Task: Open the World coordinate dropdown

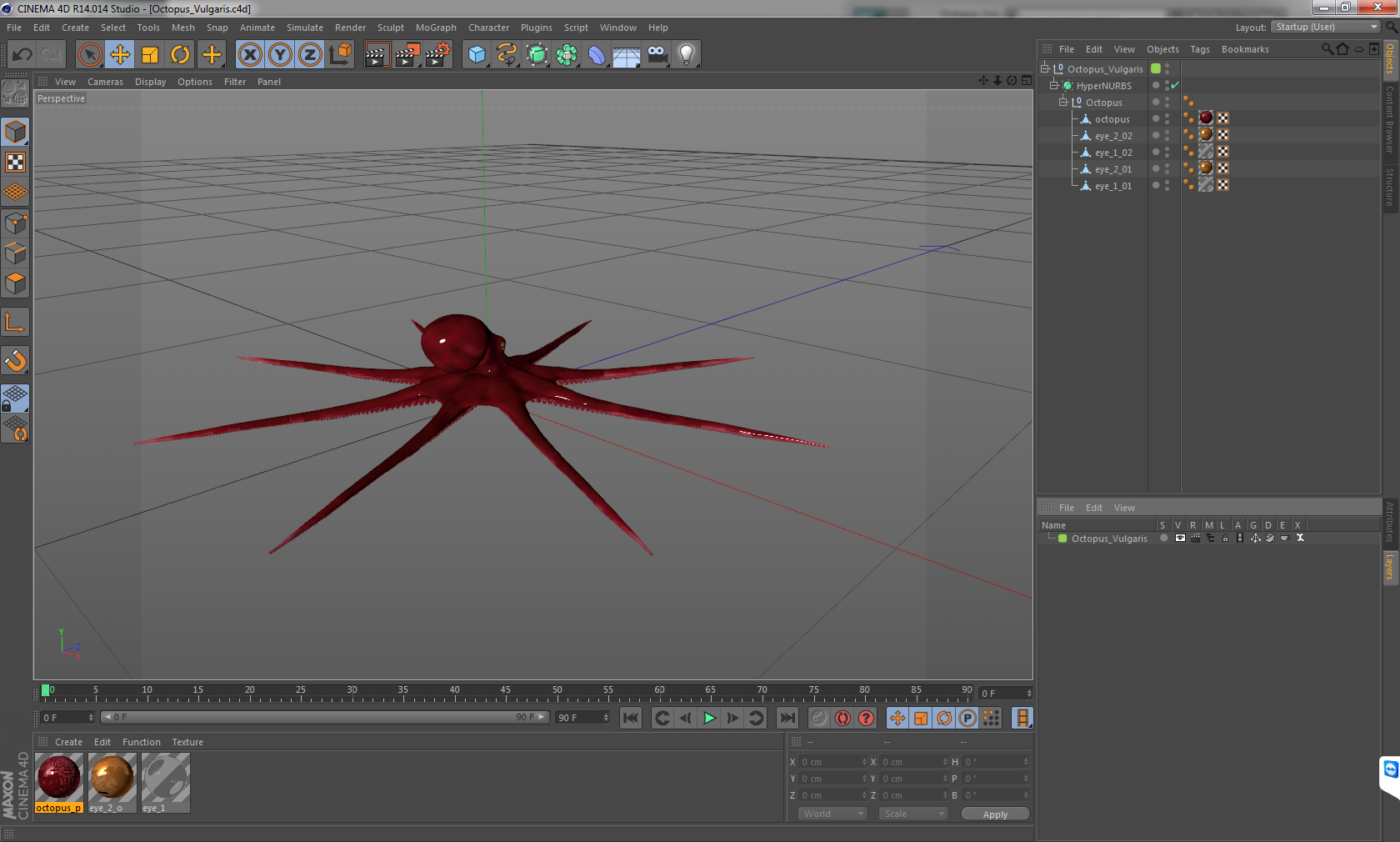Action: (832, 814)
